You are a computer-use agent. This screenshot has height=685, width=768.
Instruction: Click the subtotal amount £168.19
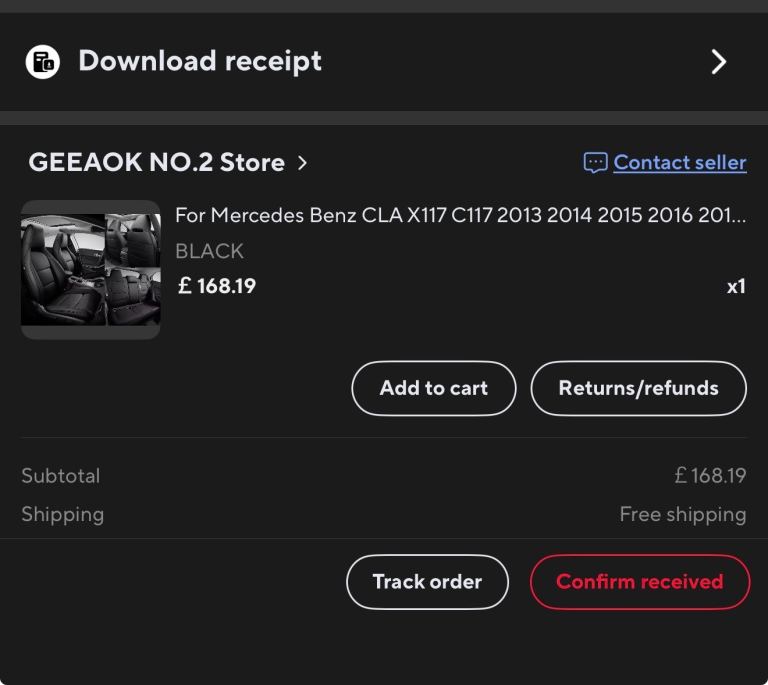tap(710, 476)
